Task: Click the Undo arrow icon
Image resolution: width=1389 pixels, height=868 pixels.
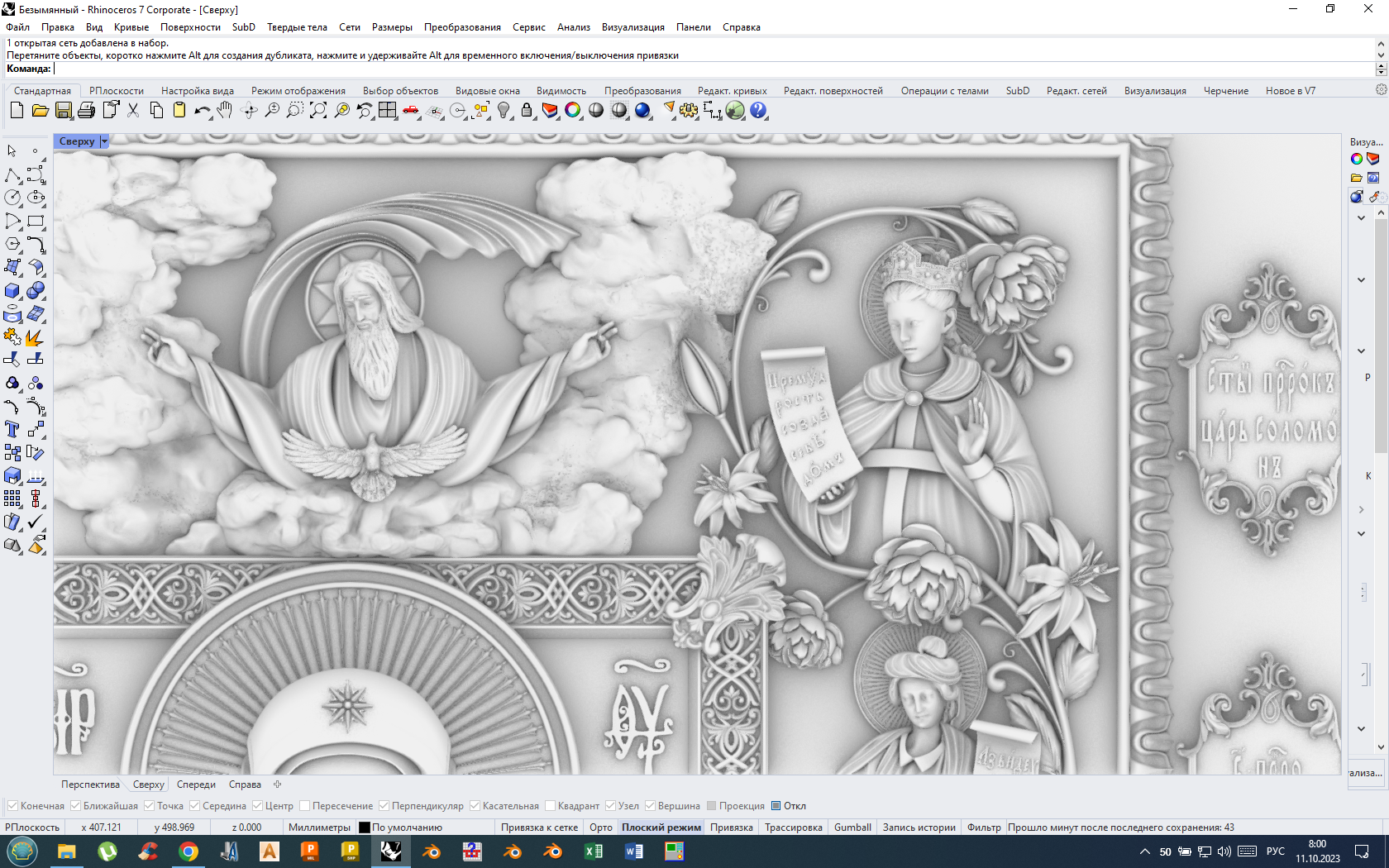Action: 202,110
